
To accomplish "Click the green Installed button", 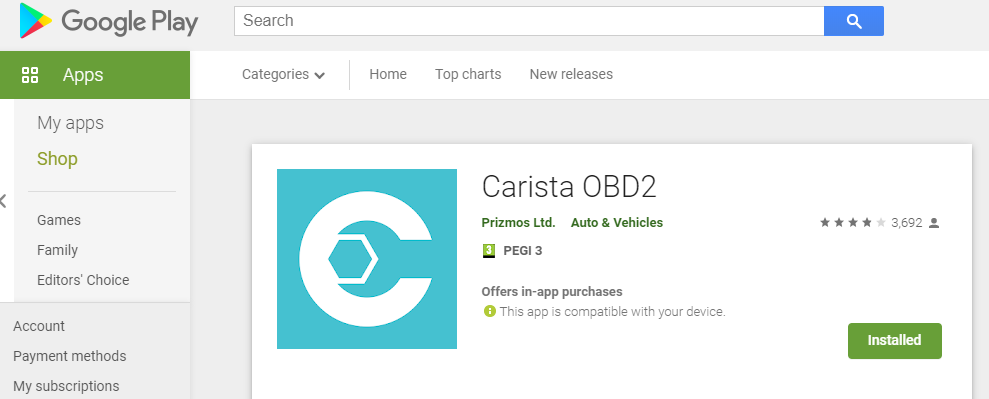I will tap(894, 340).
